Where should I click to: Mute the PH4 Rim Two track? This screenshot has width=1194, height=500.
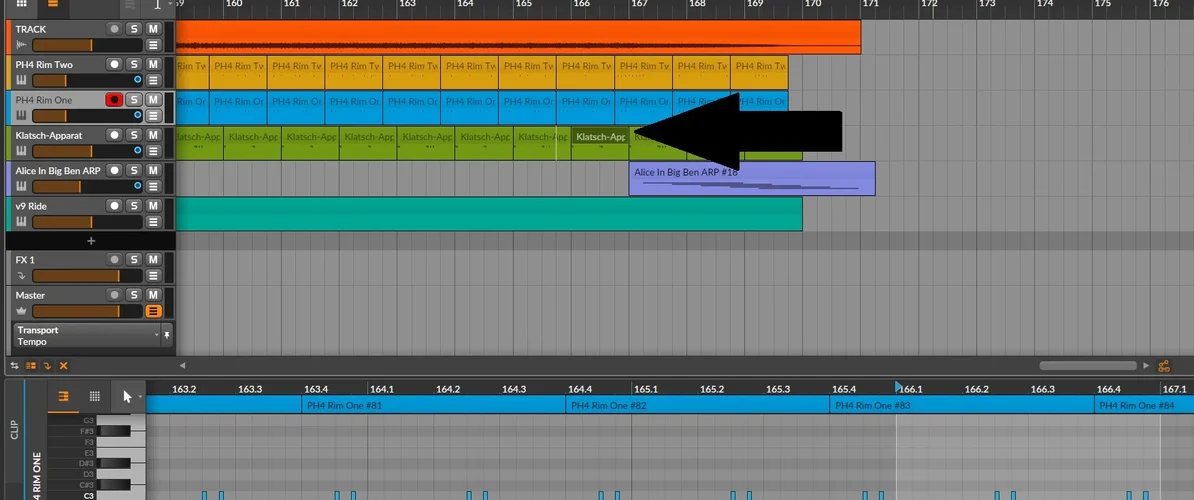(x=153, y=65)
